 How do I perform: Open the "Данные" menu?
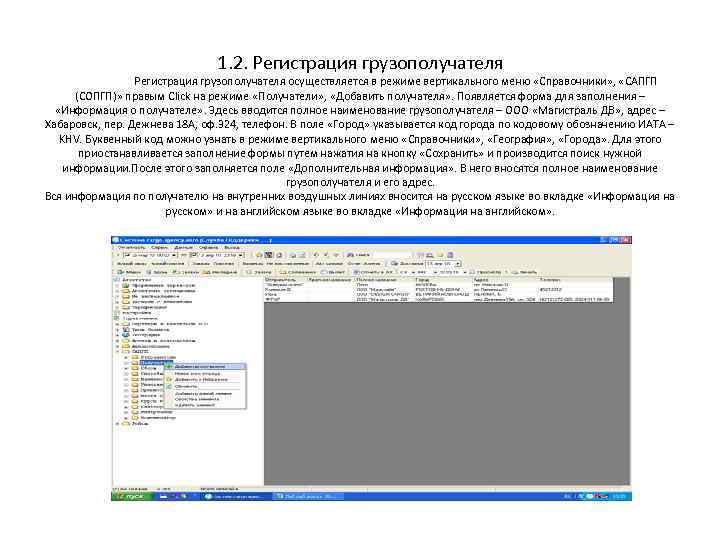click(x=183, y=248)
